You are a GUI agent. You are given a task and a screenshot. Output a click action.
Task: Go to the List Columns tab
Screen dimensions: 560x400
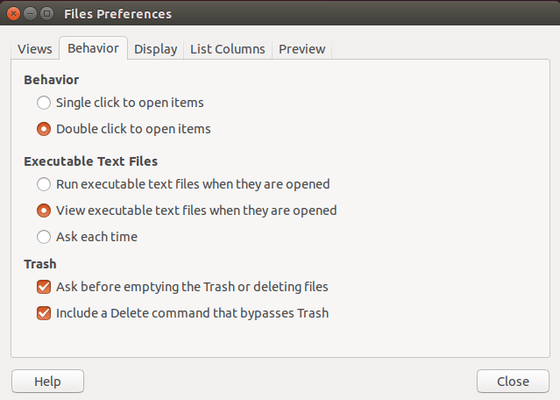click(228, 49)
